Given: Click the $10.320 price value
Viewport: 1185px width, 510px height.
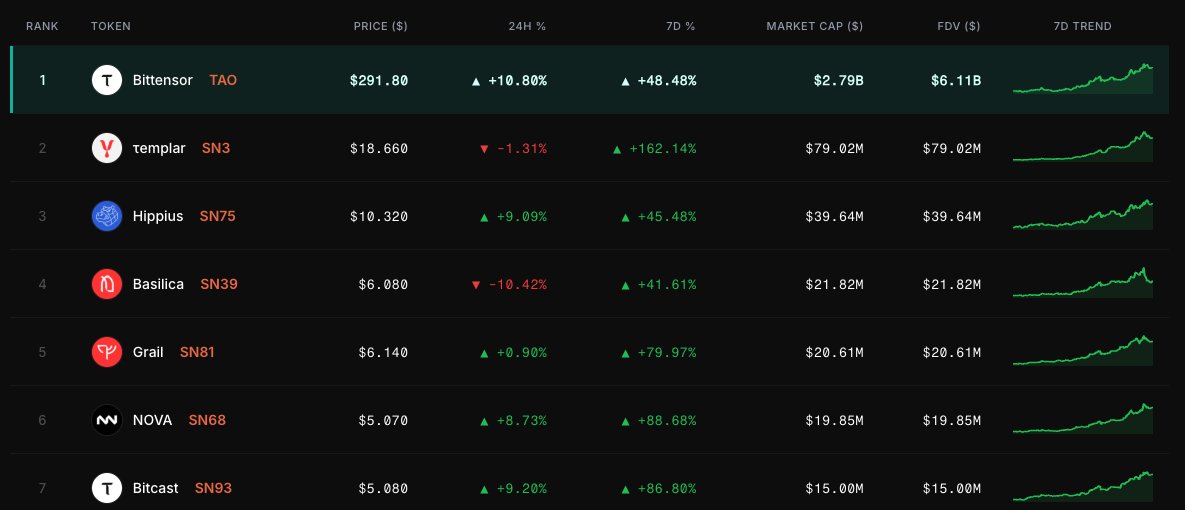Looking at the screenshot, I should (x=379, y=216).
